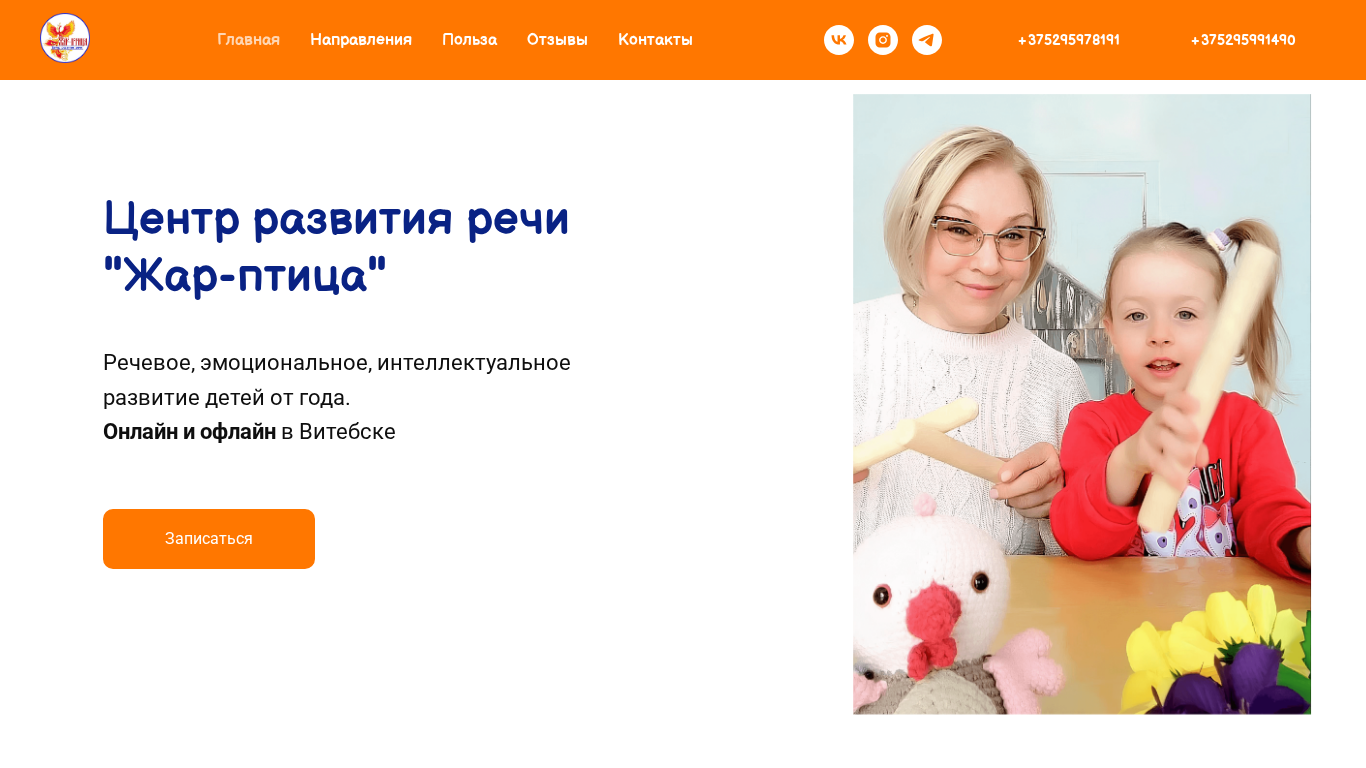
Task: Open the Направления menu item
Action: tap(361, 40)
